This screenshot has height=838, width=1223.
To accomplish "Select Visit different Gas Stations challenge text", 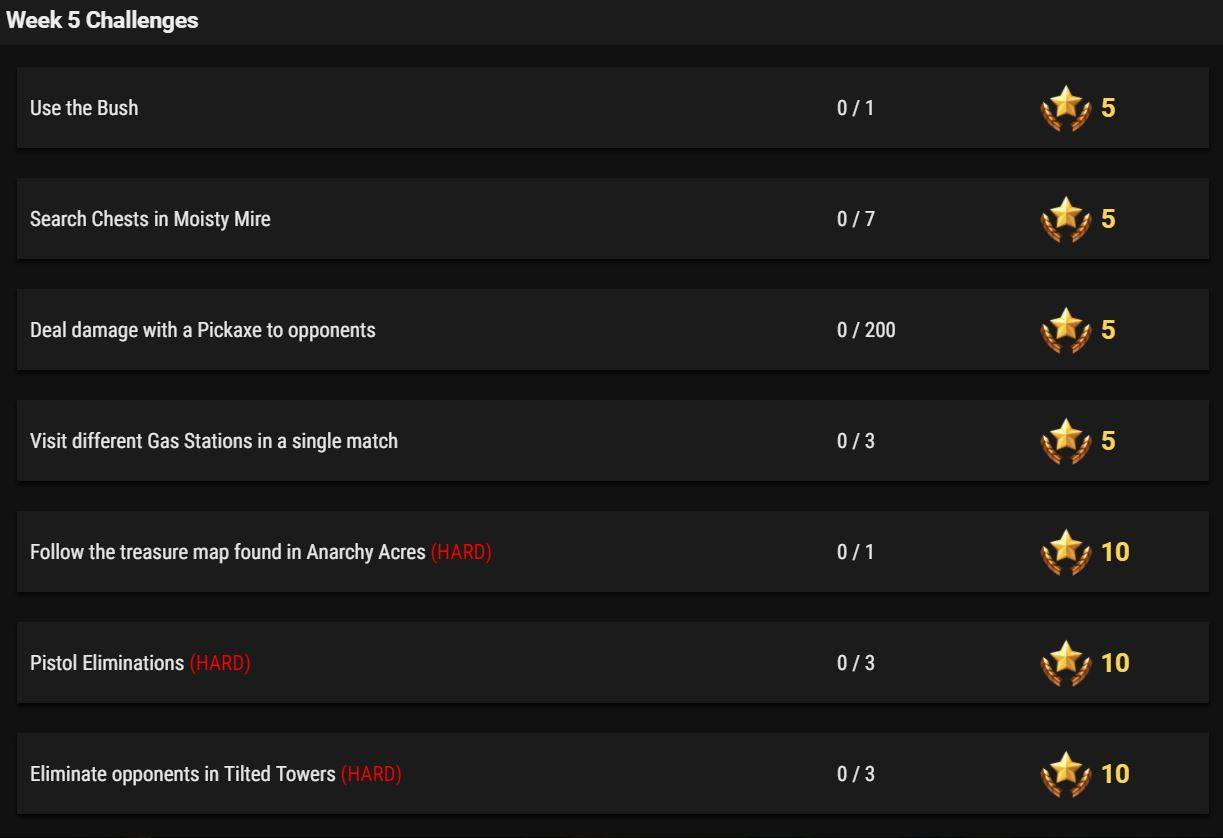I will point(214,441).
